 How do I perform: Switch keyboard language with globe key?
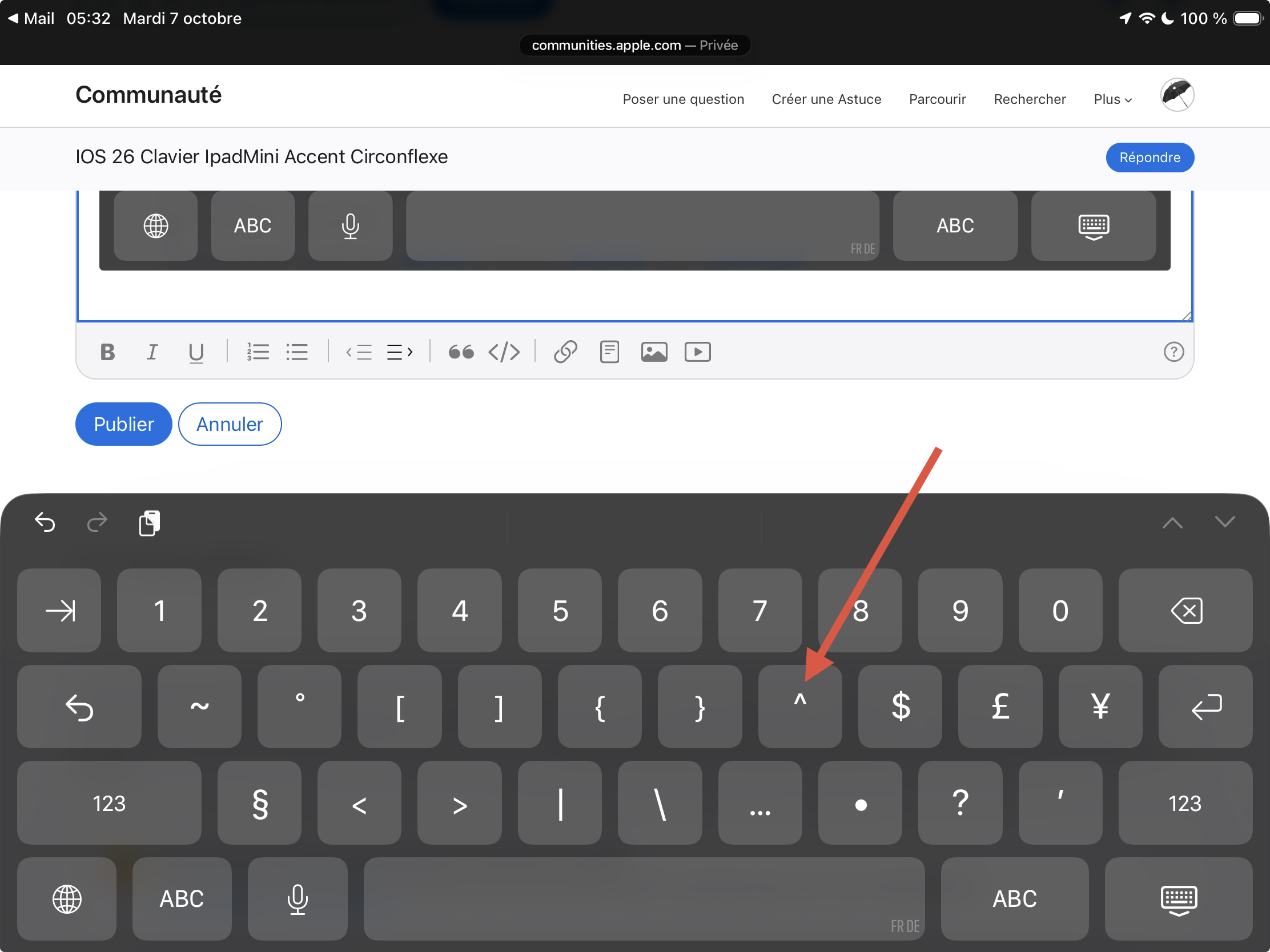[x=67, y=898]
